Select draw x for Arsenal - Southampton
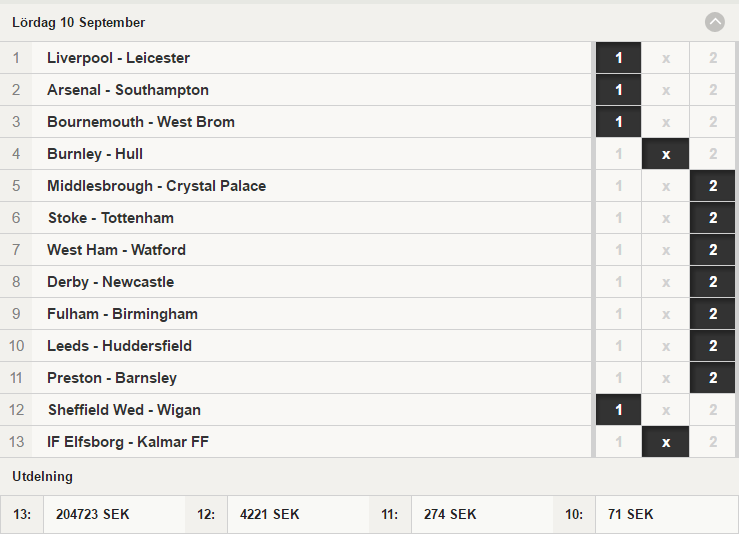 665,90
